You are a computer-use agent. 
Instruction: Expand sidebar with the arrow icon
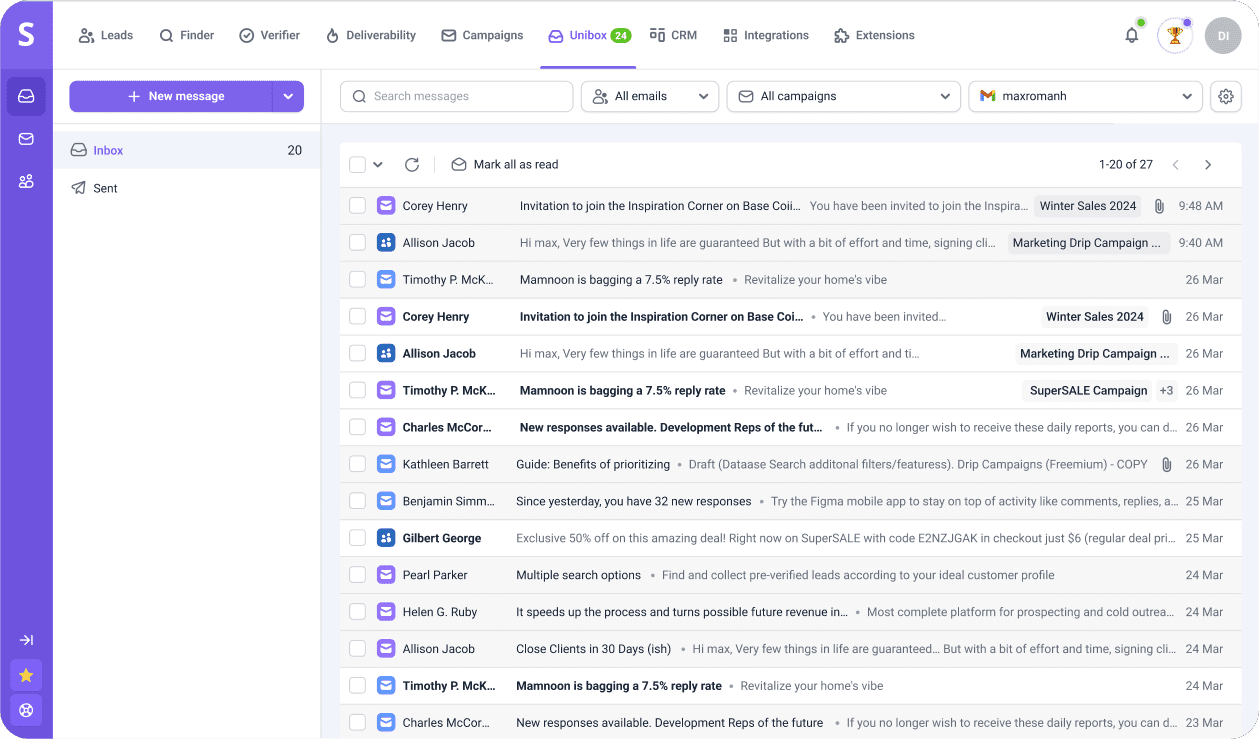tap(26, 640)
